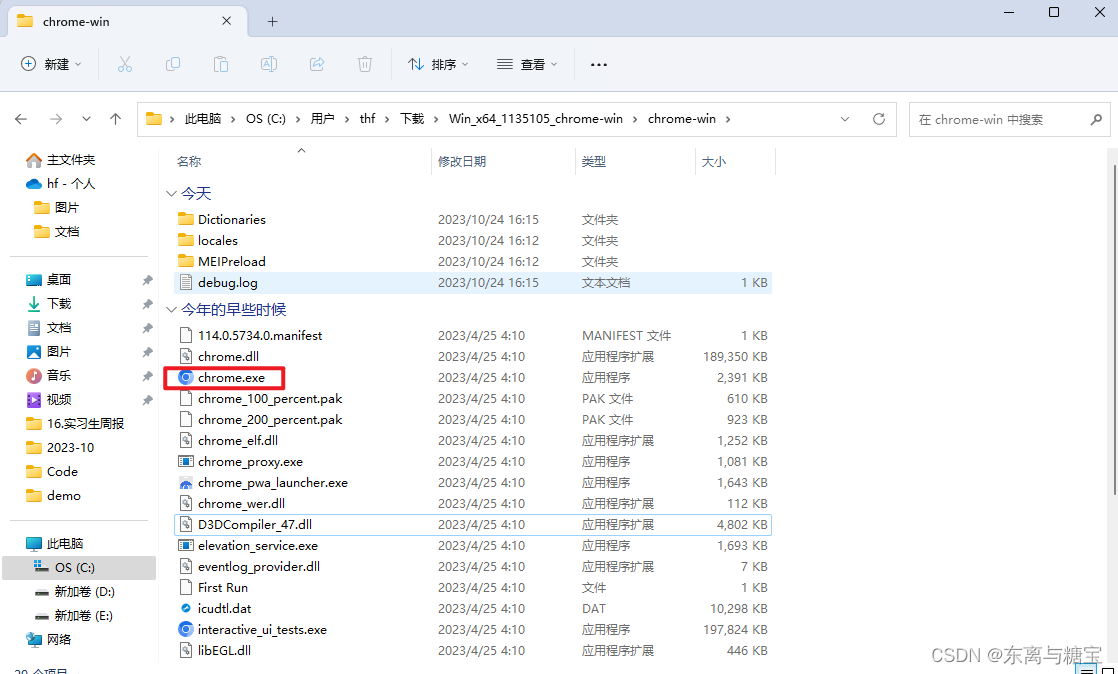Screen dimensions: 1118x674
Task: Click the Cut scissors icon
Action: (125, 64)
